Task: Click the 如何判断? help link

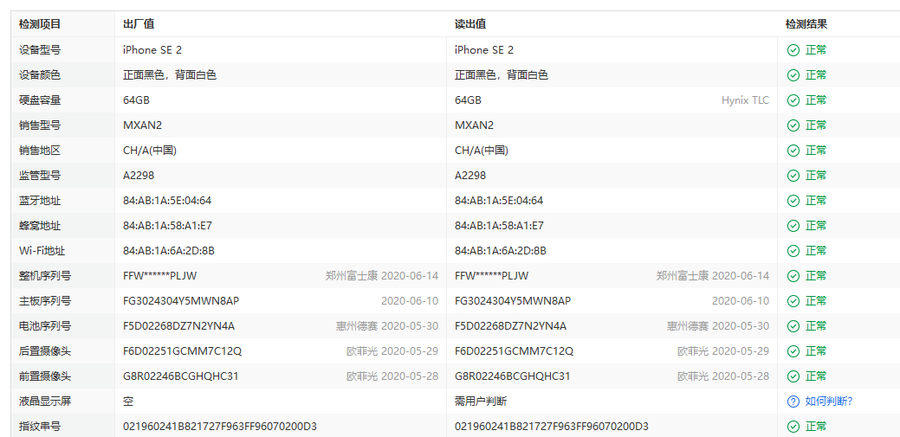Action: pos(828,401)
